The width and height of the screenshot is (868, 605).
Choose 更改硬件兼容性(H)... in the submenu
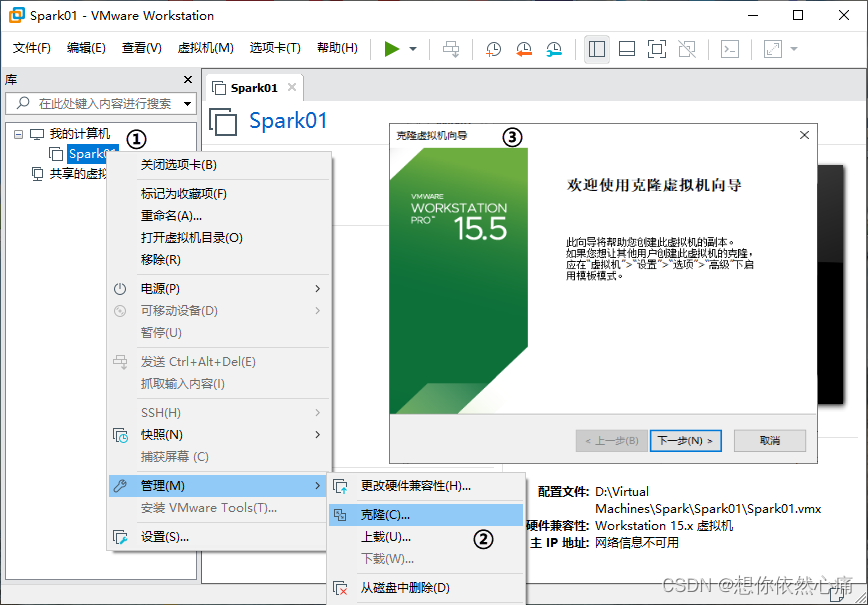click(426, 486)
